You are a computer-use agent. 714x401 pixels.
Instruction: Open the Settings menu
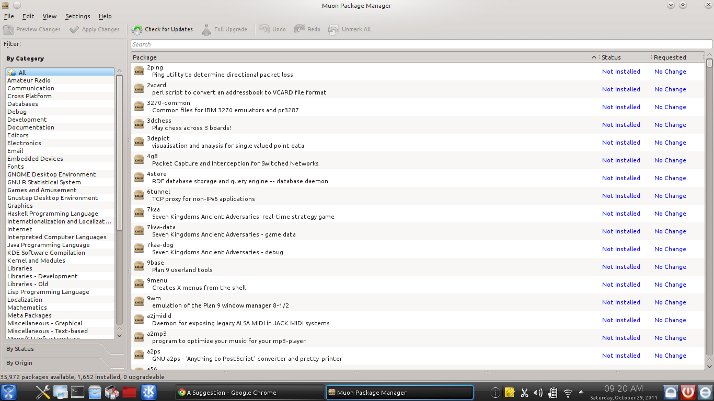(77, 17)
